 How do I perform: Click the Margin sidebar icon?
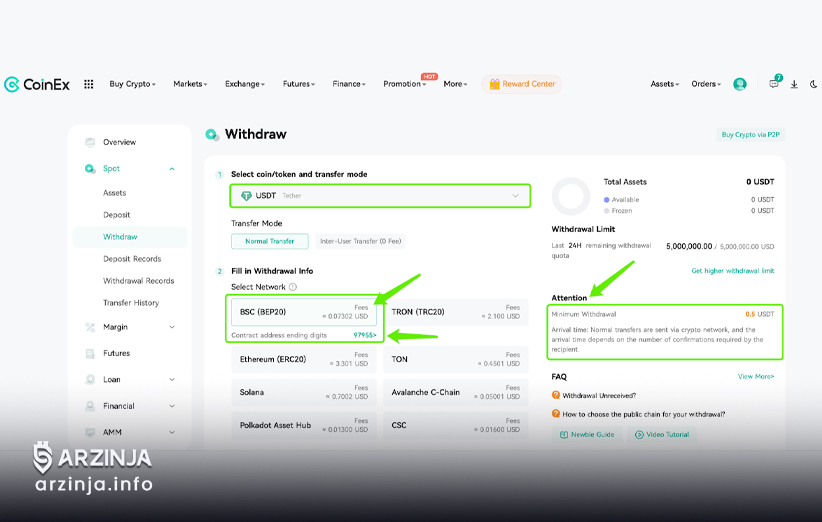point(90,328)
